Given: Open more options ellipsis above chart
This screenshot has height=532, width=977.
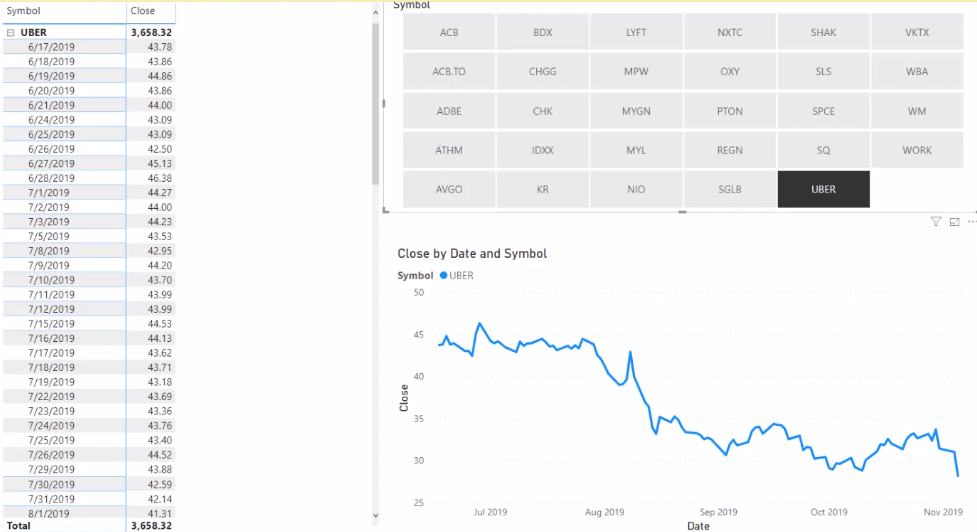Looking at the screenshot, I should (x=972, y=222).
